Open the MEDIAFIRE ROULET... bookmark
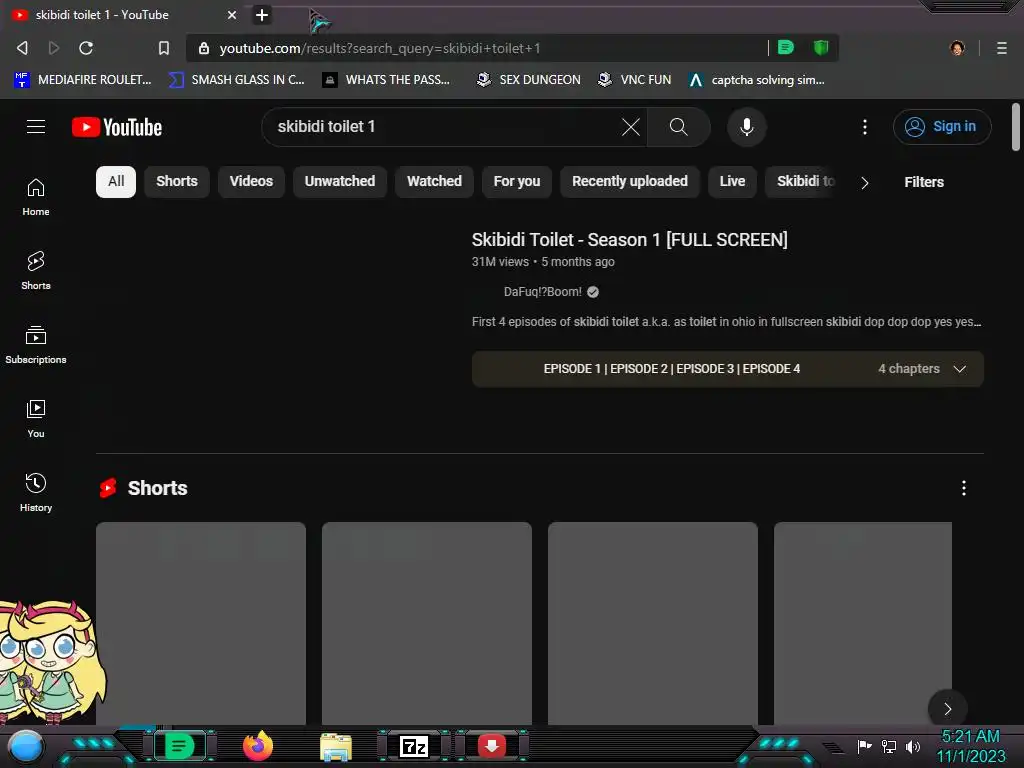The height and width of the screenshot is (768, 1024). (x=82, y=80)
